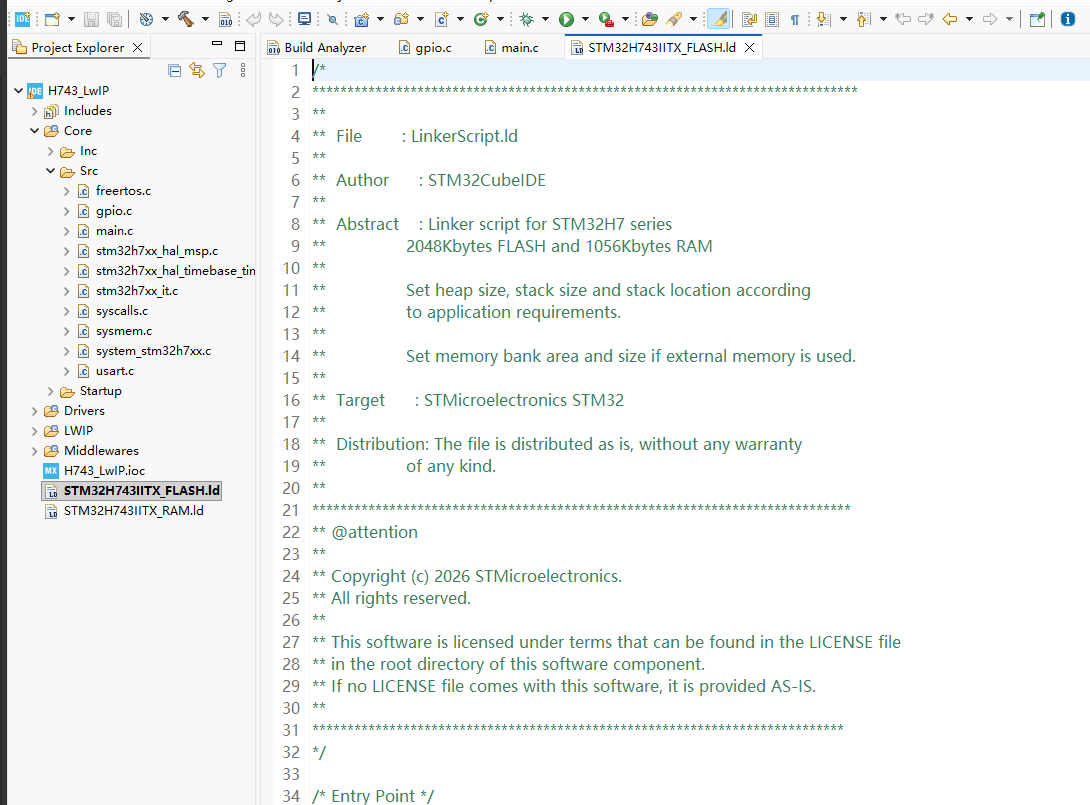Screen dimensions: 1090x805
Task: Toggle Link with Editor in Project Explorer
Action: [197, 70]
